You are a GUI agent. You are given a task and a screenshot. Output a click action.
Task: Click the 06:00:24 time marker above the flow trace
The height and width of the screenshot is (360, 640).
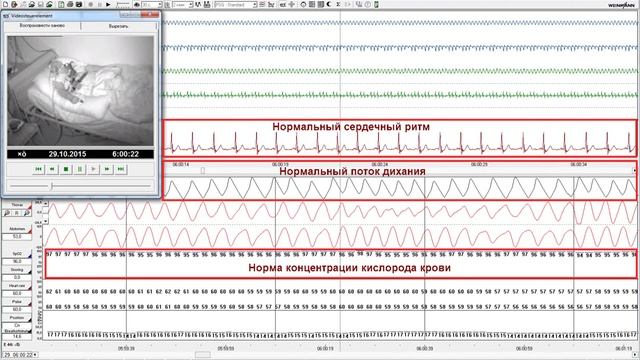(x=380, y=164)
